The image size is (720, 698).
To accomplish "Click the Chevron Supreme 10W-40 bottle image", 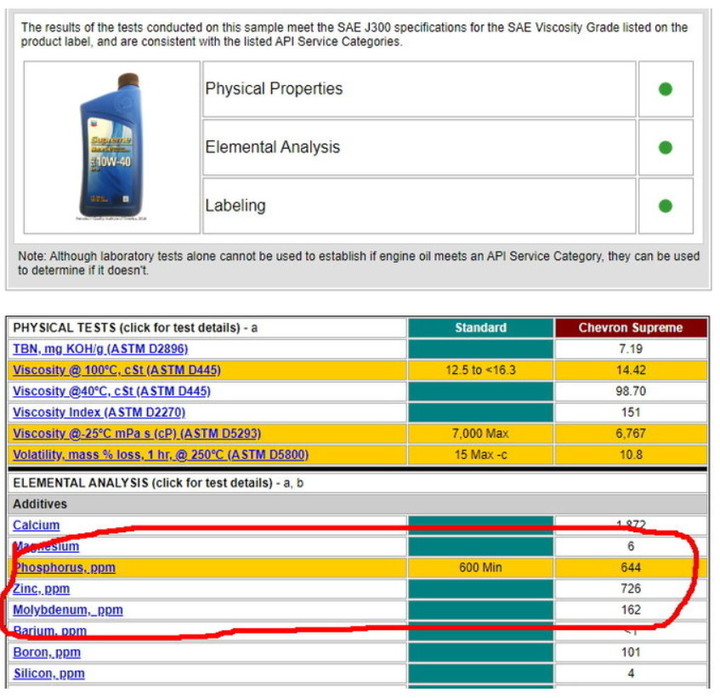I will tap(112, 146).
